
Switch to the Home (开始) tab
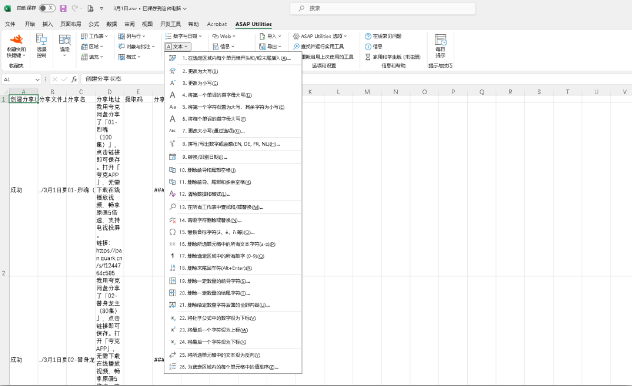tap(30, 24)
